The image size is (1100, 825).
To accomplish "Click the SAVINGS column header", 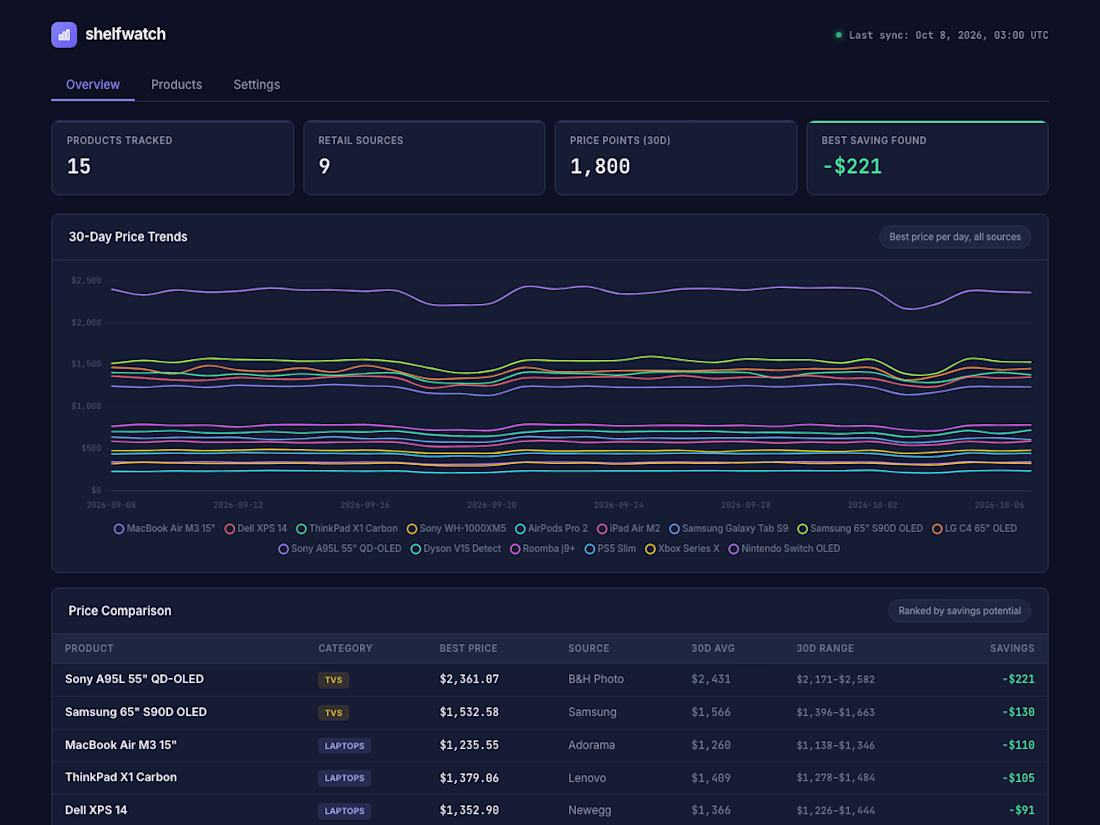I will point(1012,648).
